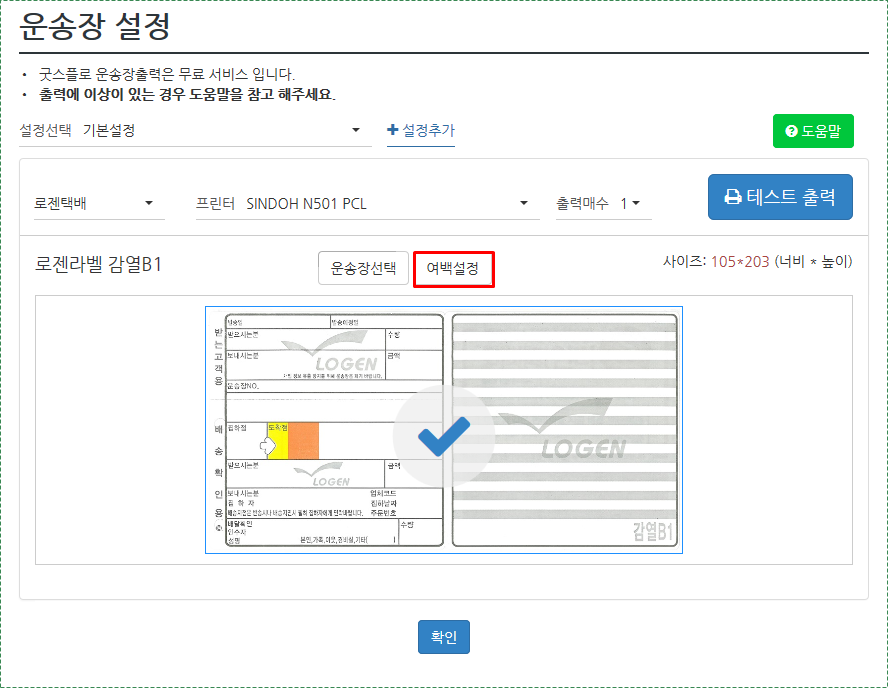Open the 여백설정 margin settings

click(453, 268)
